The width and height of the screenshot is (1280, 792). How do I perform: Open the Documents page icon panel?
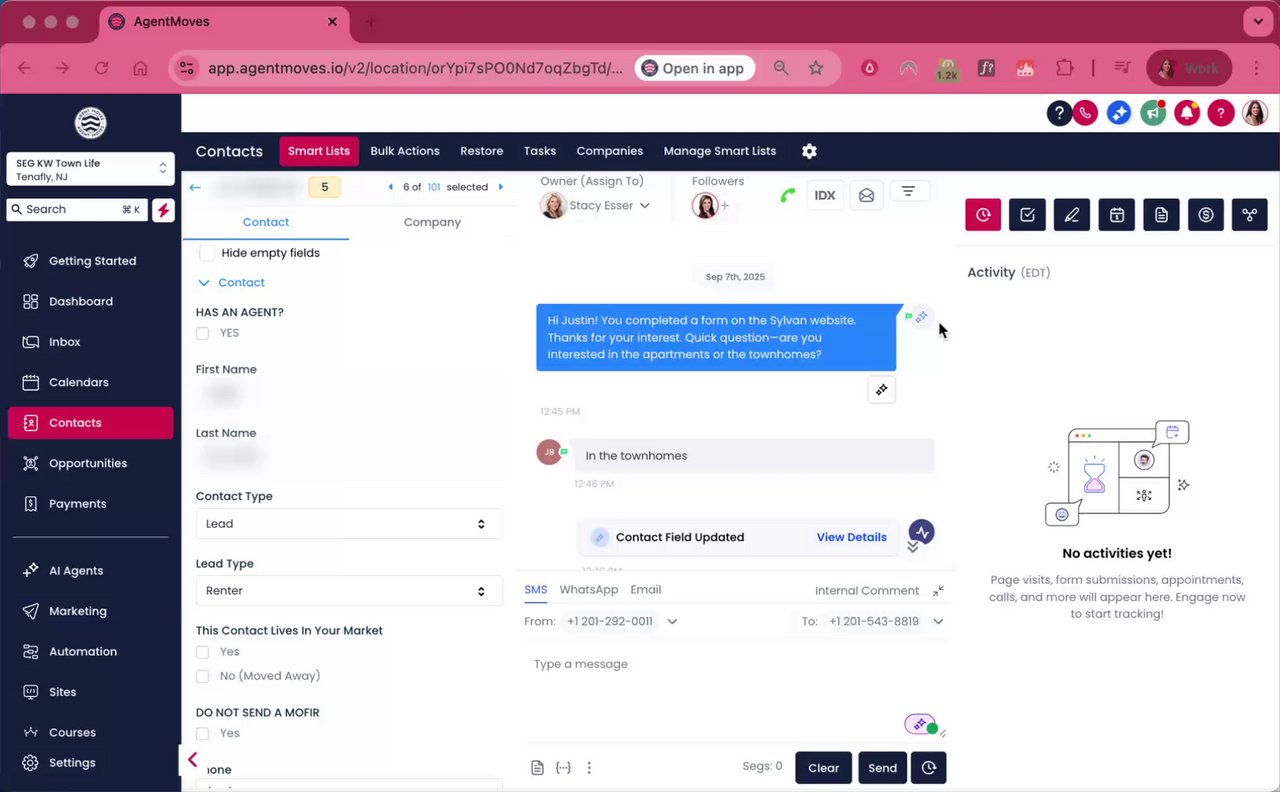tap(1161, 215)
